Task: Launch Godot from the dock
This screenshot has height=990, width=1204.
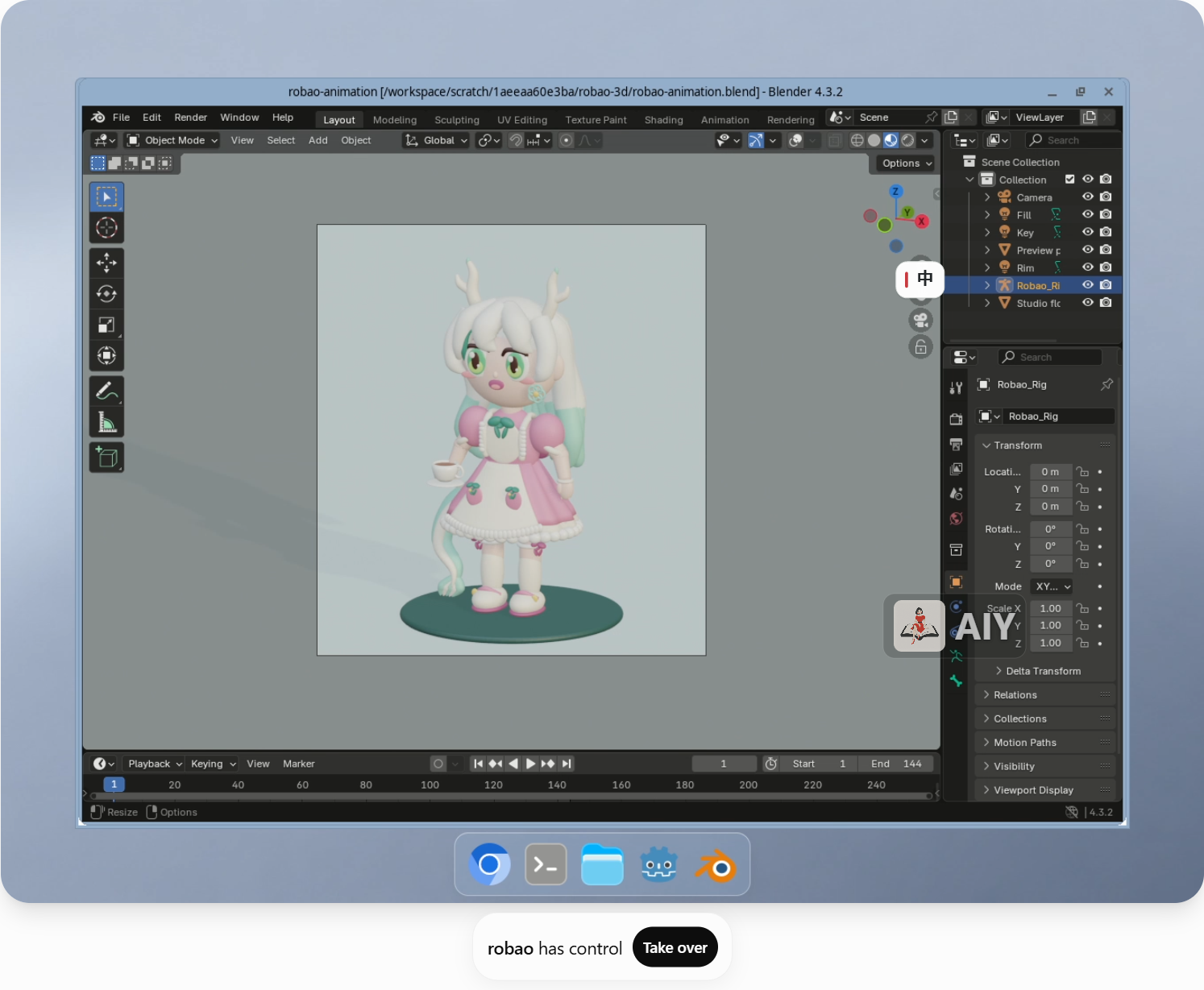Action: 658,865
